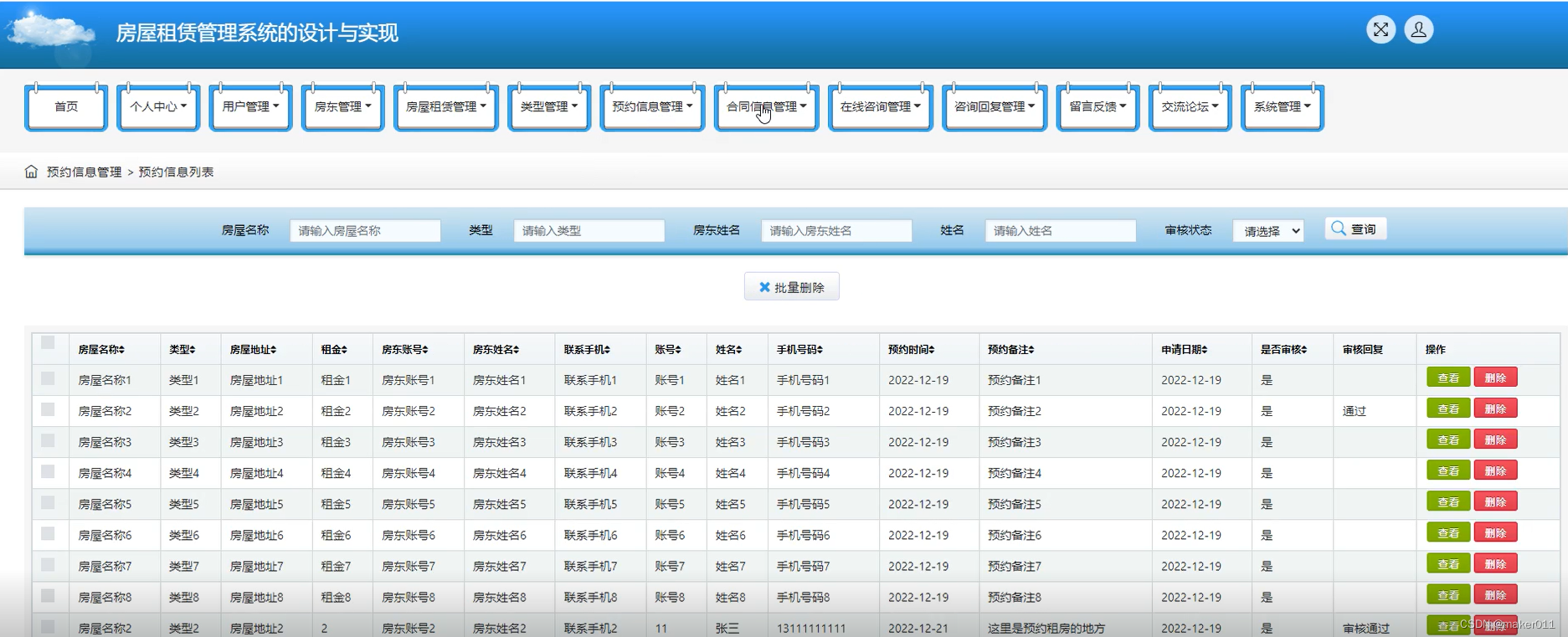Image resolution: width=1568 pixels, height=637 pixels.
Task: Click 删除 for row 房屋名称4
Action: [1495, 470]
